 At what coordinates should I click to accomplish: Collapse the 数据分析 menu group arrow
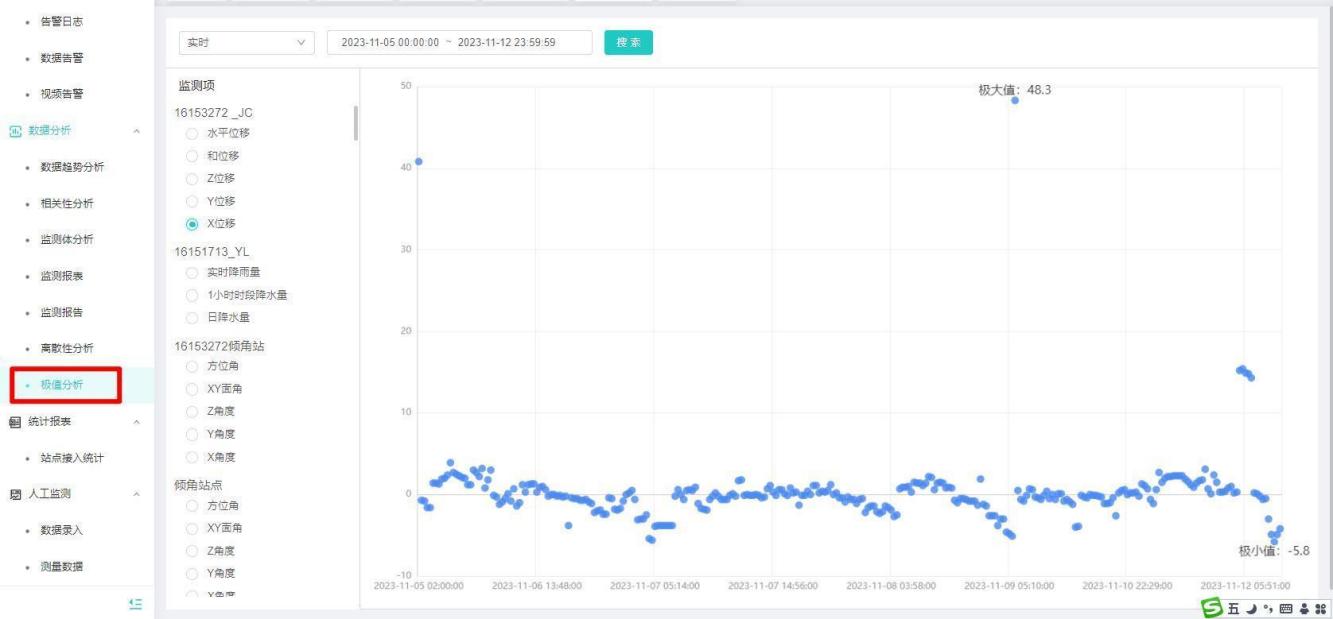click(136, 131)
